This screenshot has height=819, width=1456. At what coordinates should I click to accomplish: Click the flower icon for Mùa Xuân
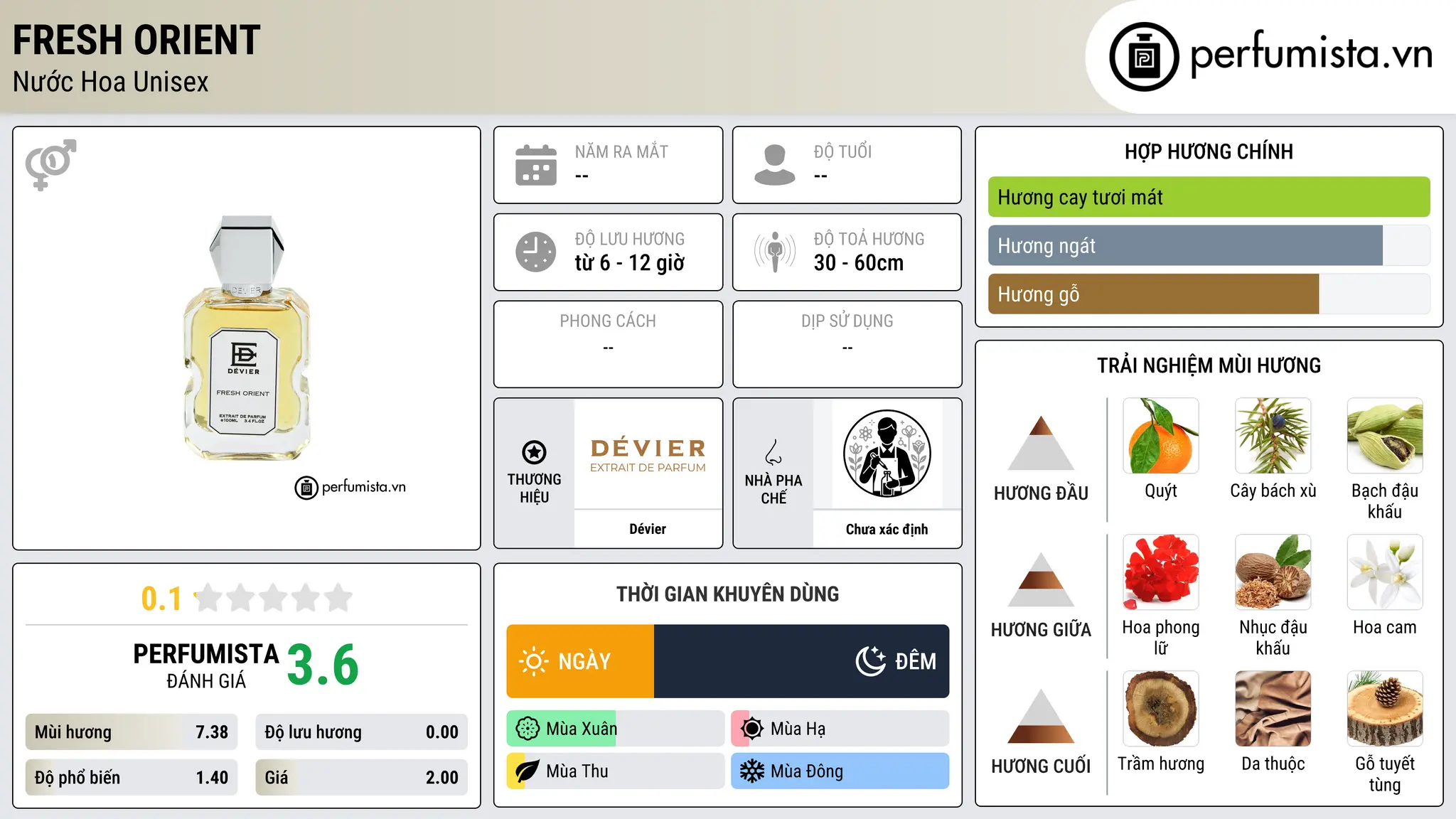click(528, 729)
